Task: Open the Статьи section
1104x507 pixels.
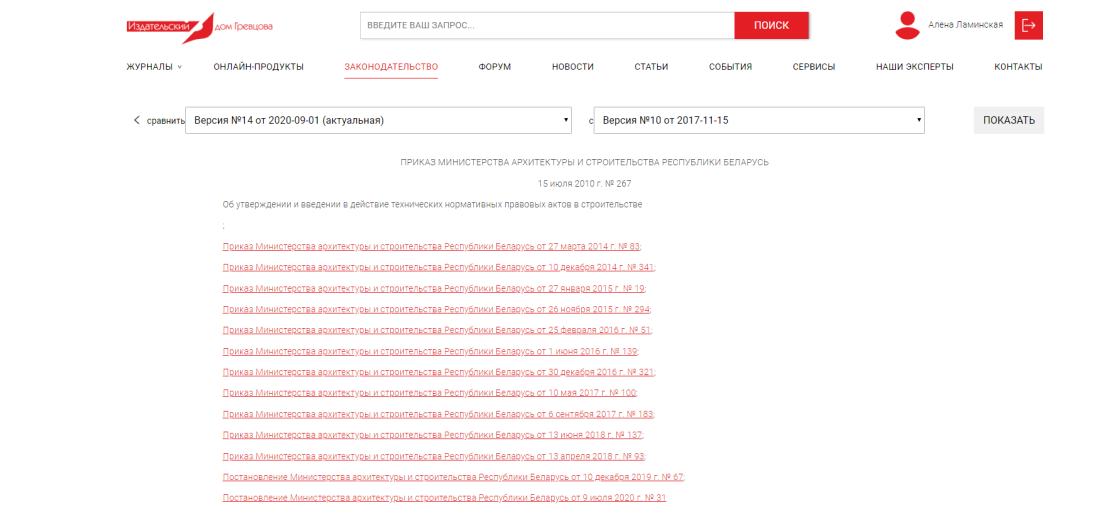Action: click(x=651, y=67)
